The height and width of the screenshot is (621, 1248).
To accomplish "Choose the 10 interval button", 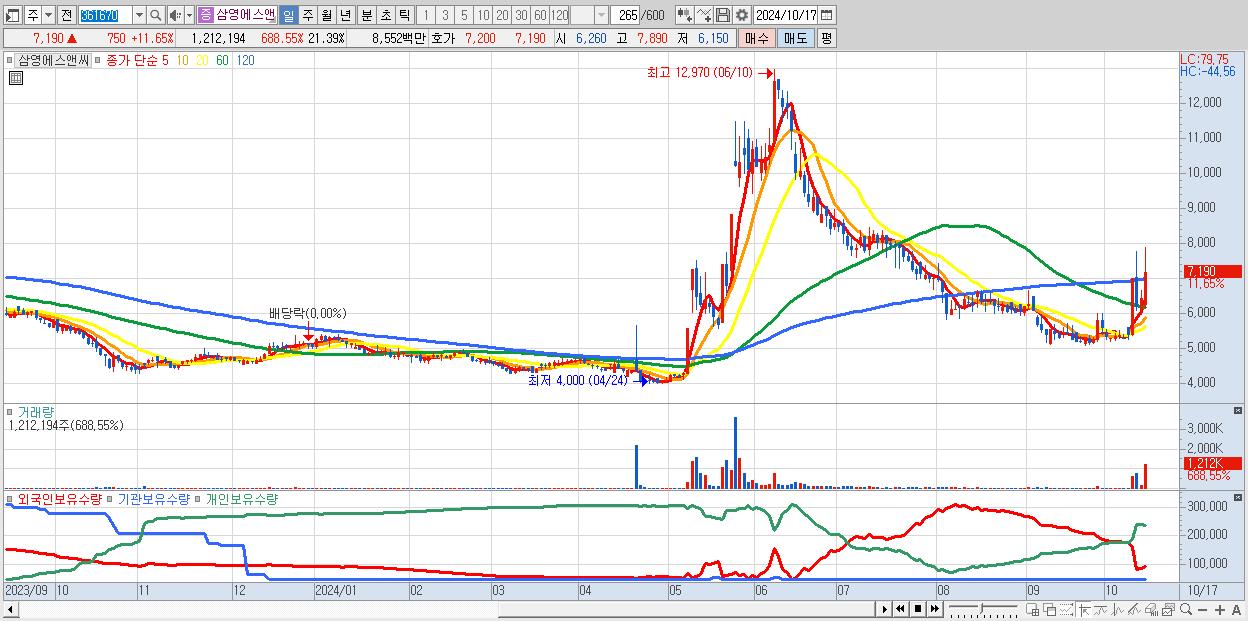I will [483, 15].
